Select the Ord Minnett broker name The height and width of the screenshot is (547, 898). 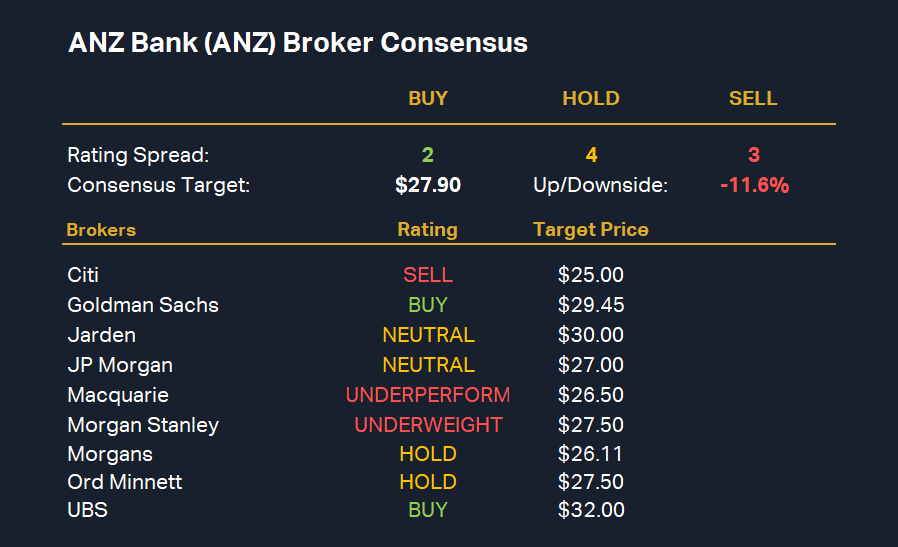[x=125, y=482]
